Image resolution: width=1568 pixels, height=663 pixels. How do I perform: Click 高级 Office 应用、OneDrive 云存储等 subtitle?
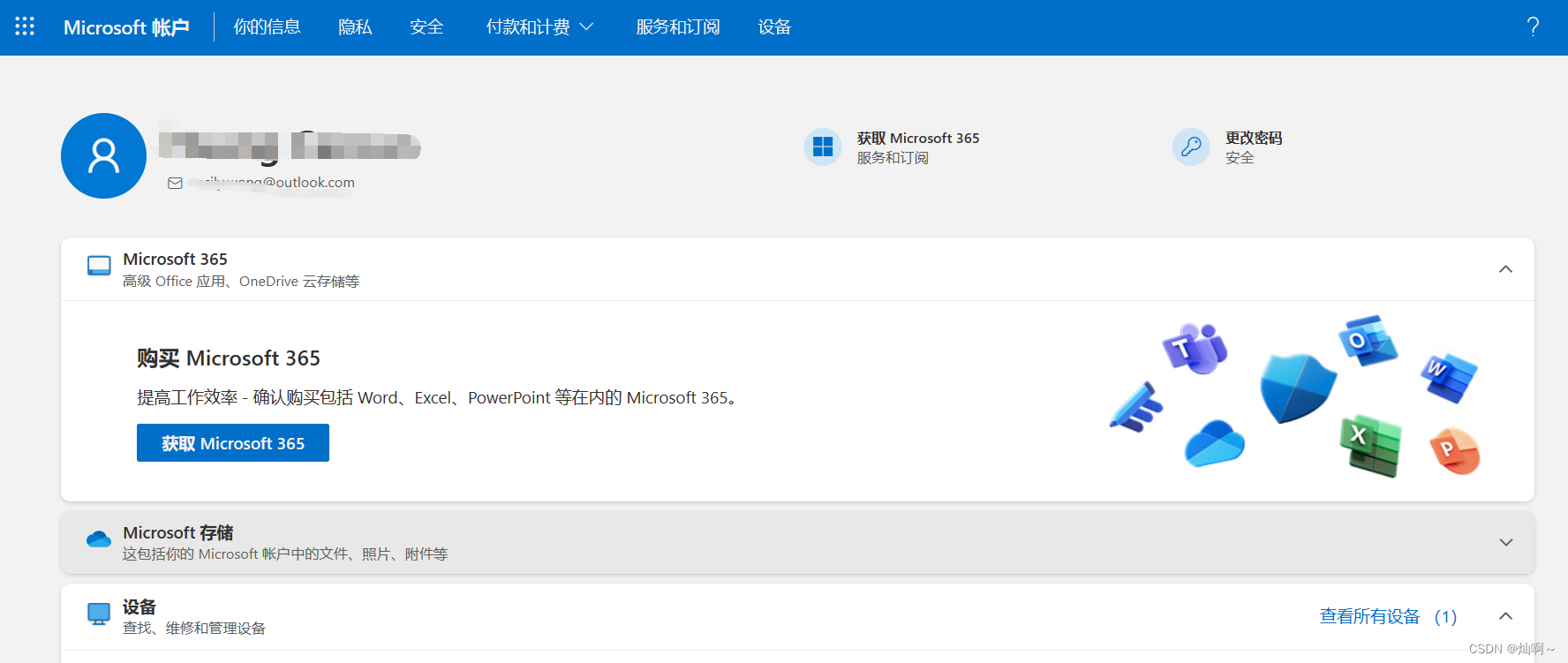(x=241, y=282)
